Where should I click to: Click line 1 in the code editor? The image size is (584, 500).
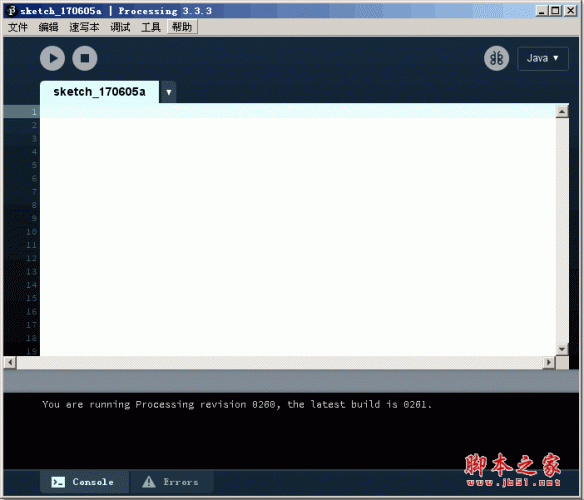pos(298,111)
